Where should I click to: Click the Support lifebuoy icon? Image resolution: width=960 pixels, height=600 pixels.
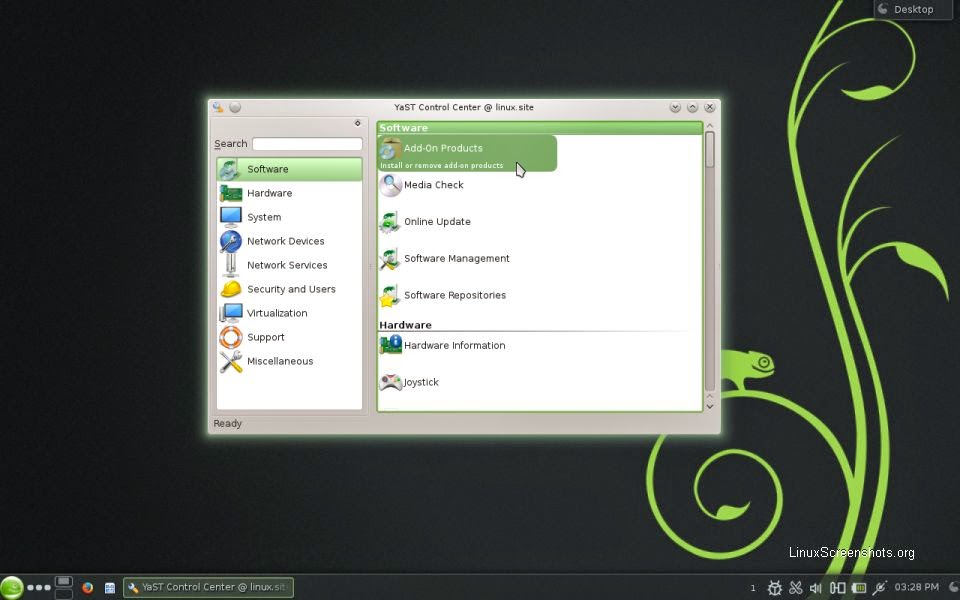coord(230,337)
